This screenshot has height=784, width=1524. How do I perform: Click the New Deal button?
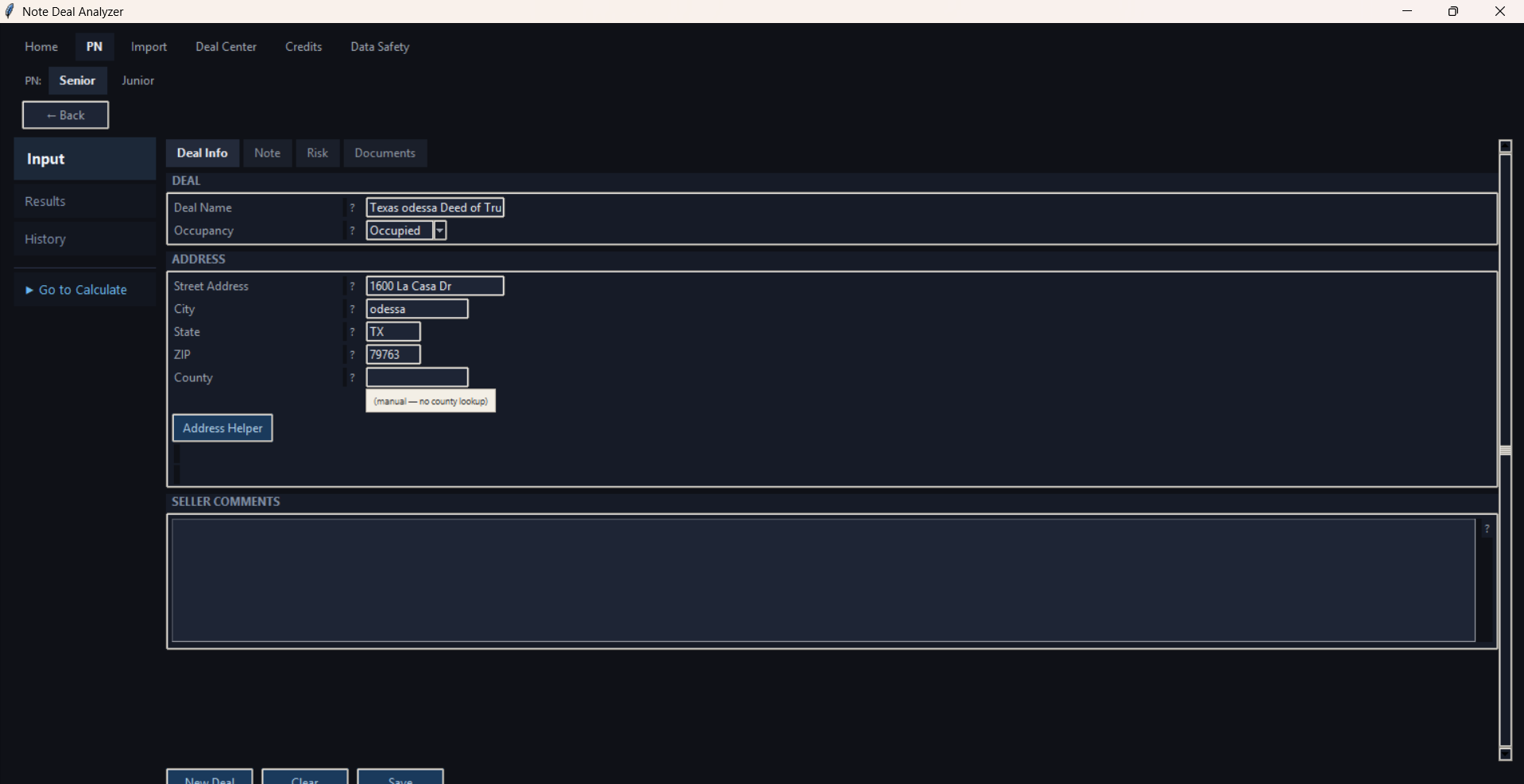tap(210, 776)
